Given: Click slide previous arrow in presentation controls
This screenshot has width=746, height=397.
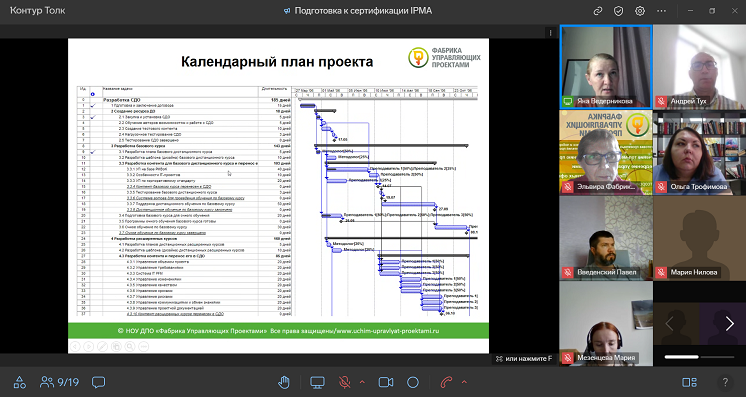Looking at the screenshot, I should tap(75, 347).
